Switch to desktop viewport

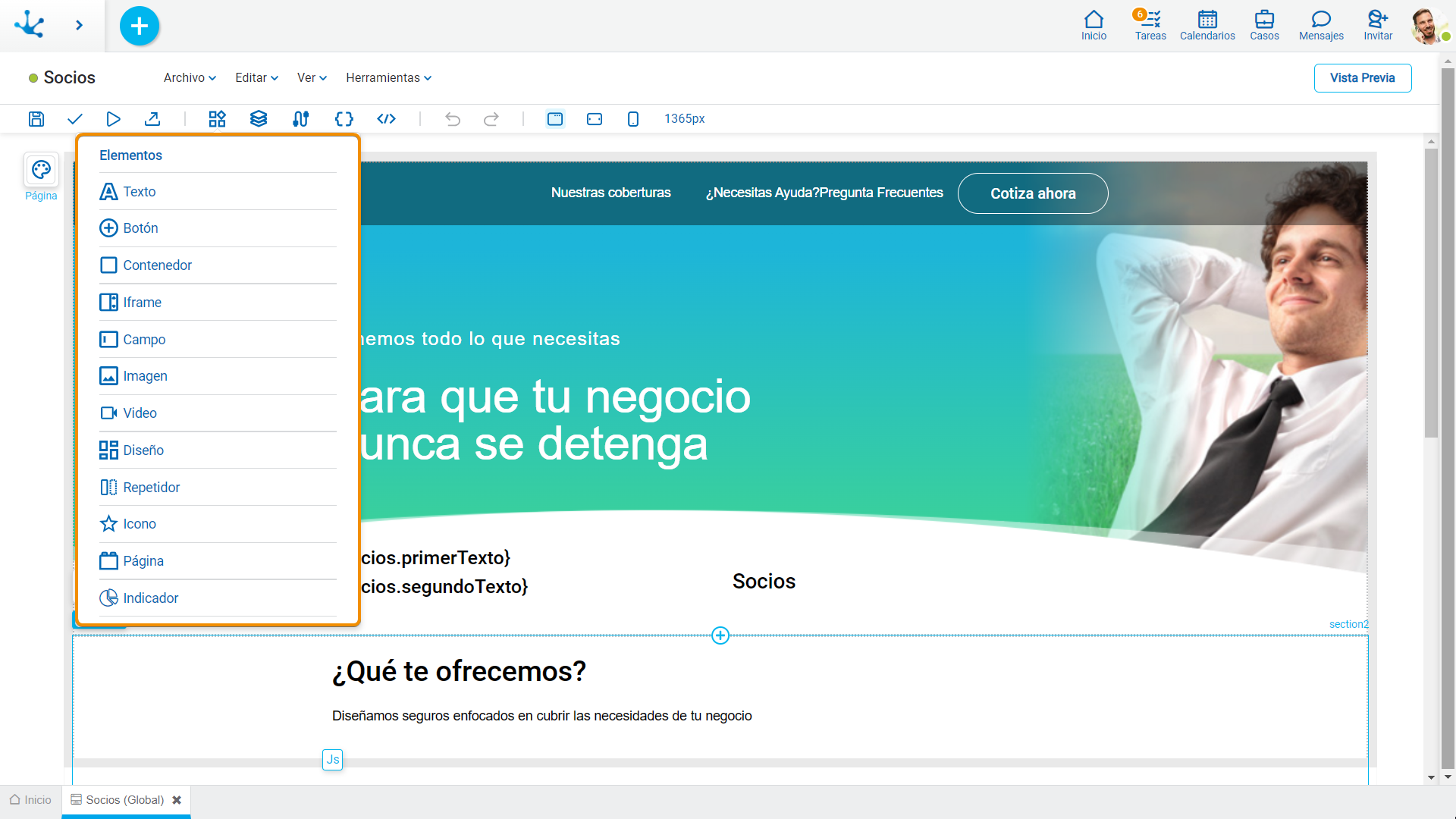pos(555,118)
